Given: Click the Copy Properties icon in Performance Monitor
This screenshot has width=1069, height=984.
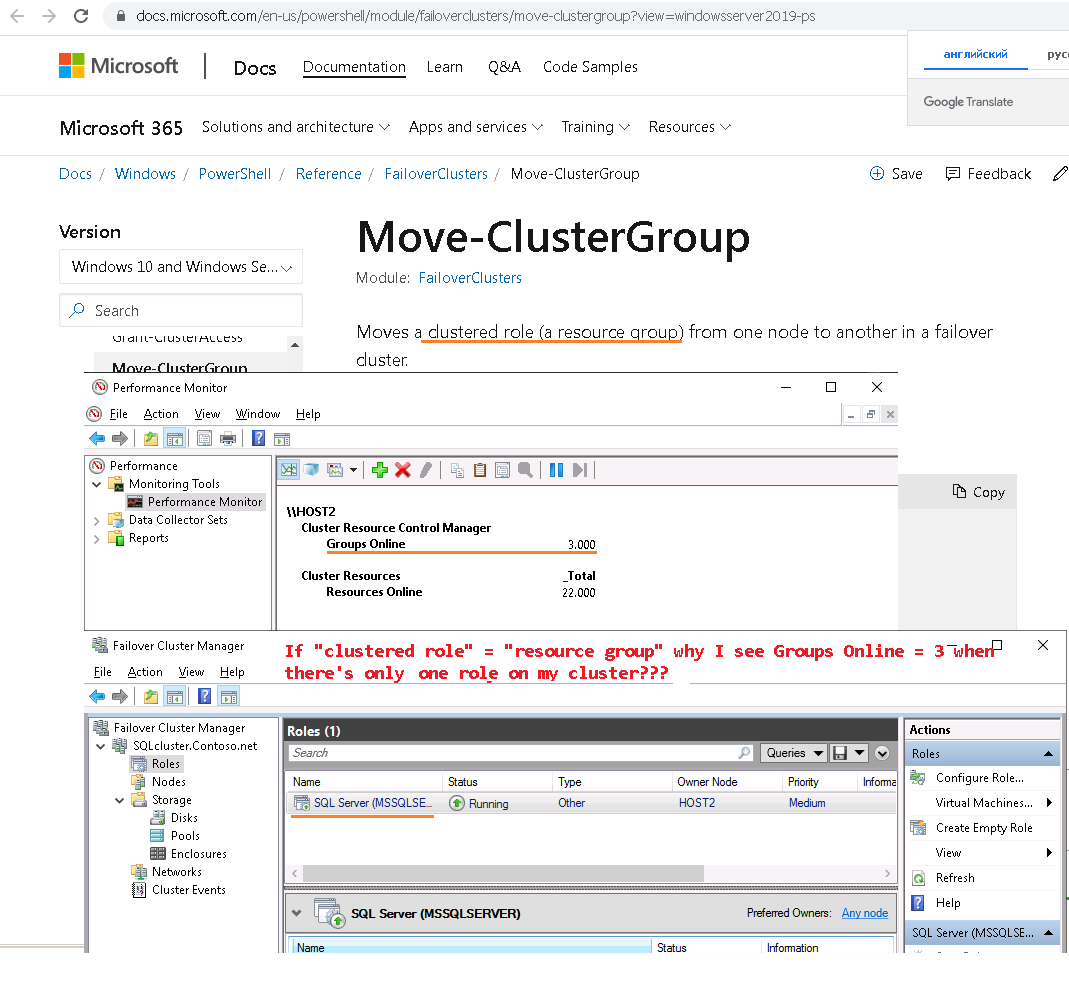Looking at the screenshot, I should (457, 469).
